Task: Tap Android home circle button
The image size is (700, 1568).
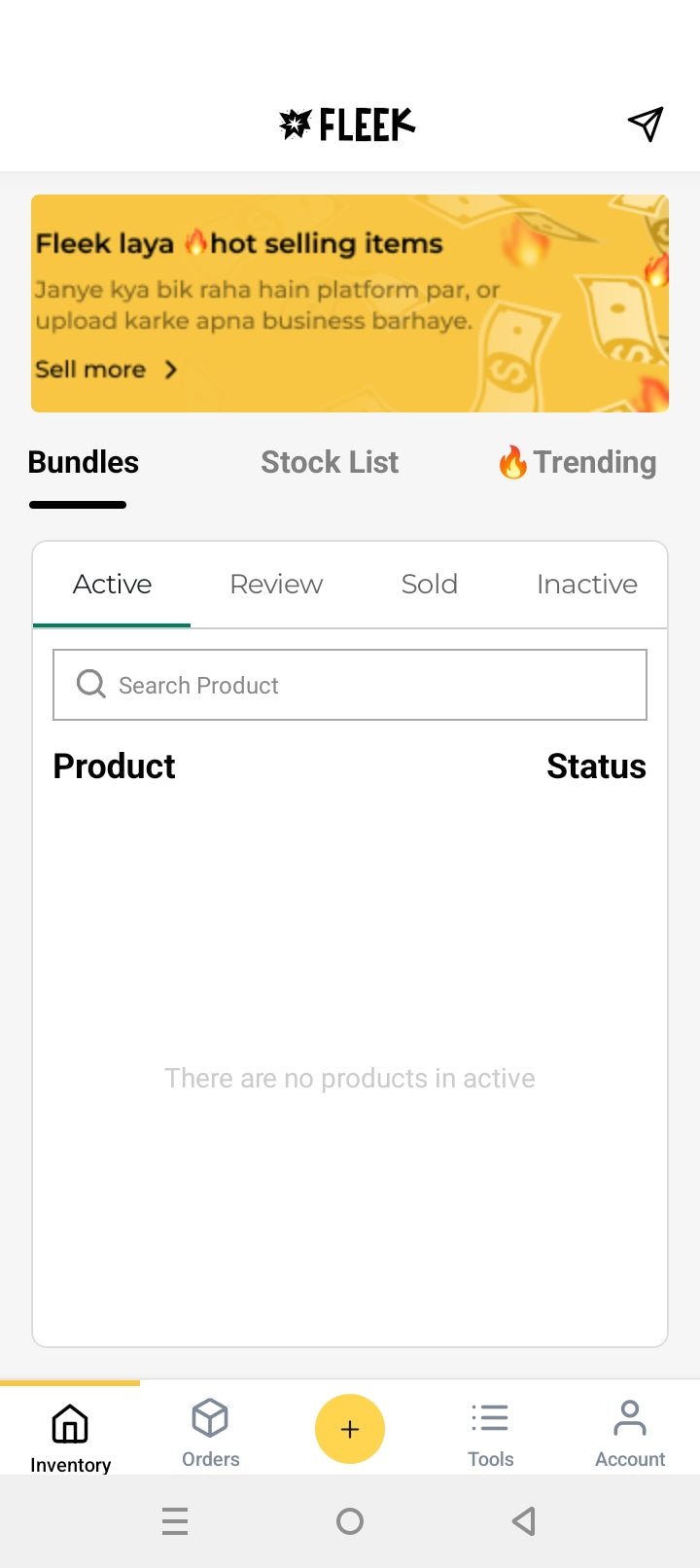Action: coord(350,1521)
